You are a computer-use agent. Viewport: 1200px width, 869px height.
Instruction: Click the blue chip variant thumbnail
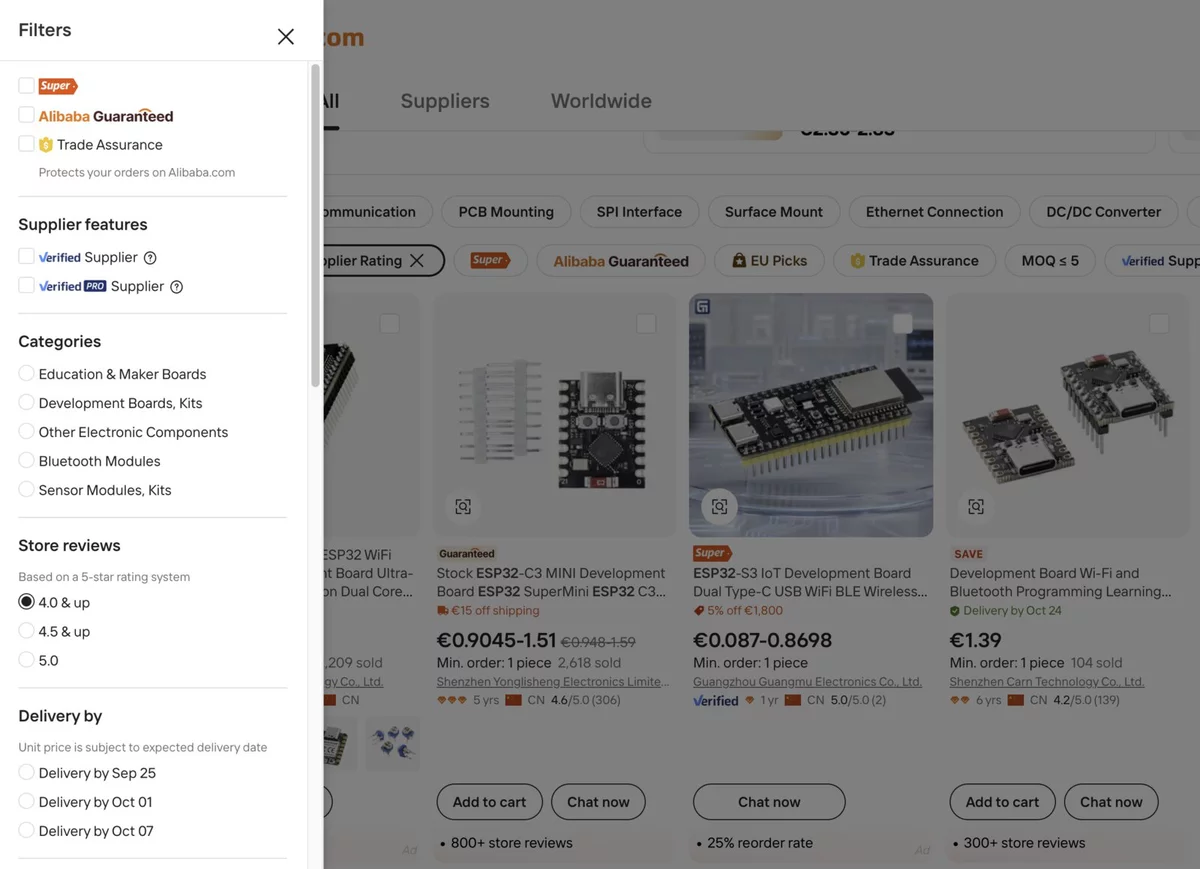(393, 744)
